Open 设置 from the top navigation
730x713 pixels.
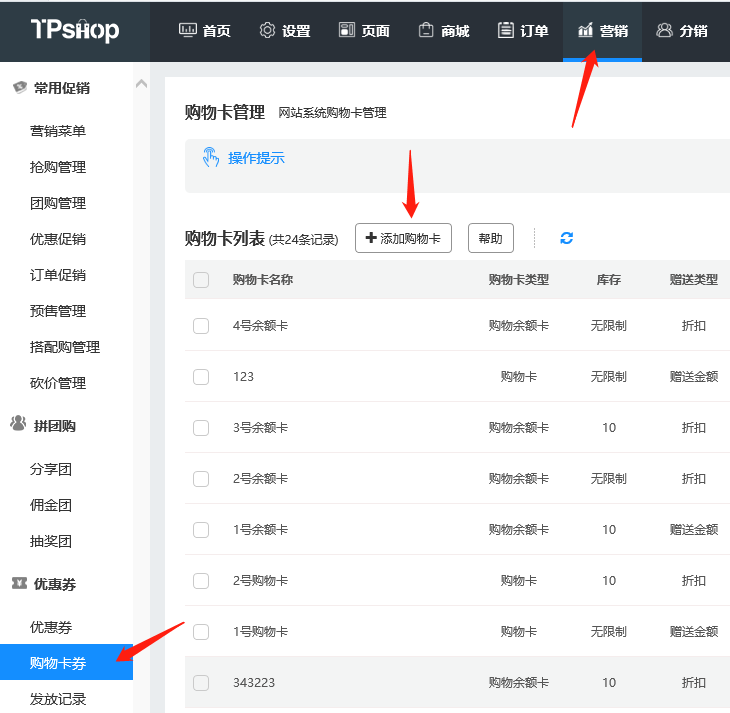point(285,30)
